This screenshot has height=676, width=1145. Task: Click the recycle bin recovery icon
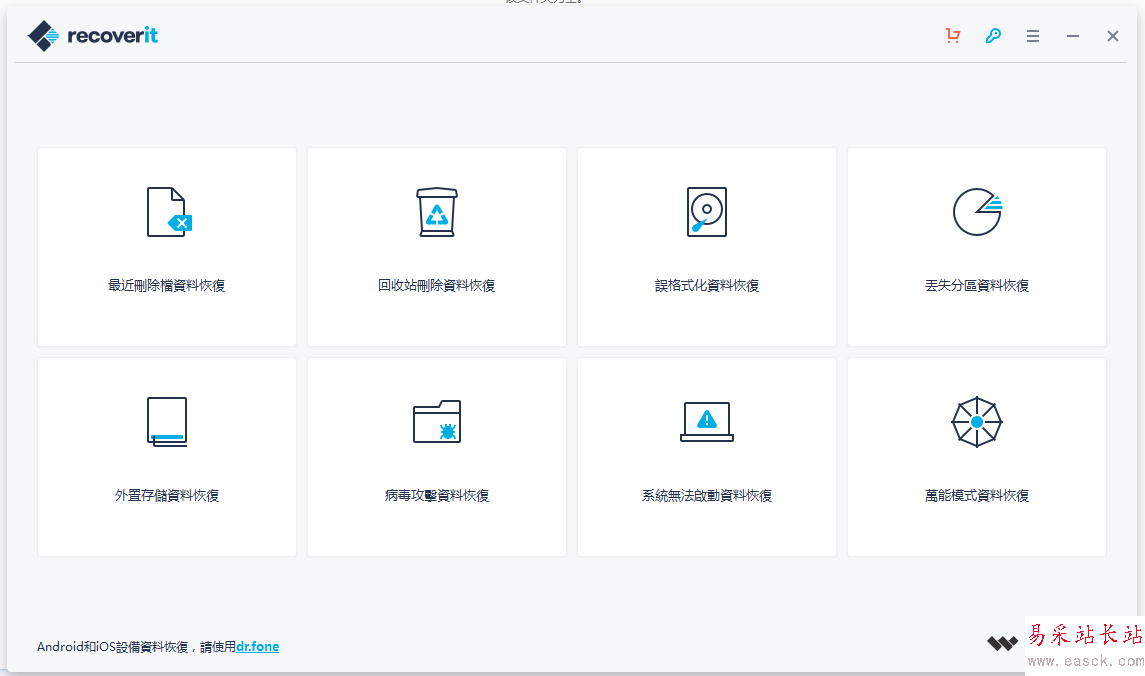tap(437, 212)
